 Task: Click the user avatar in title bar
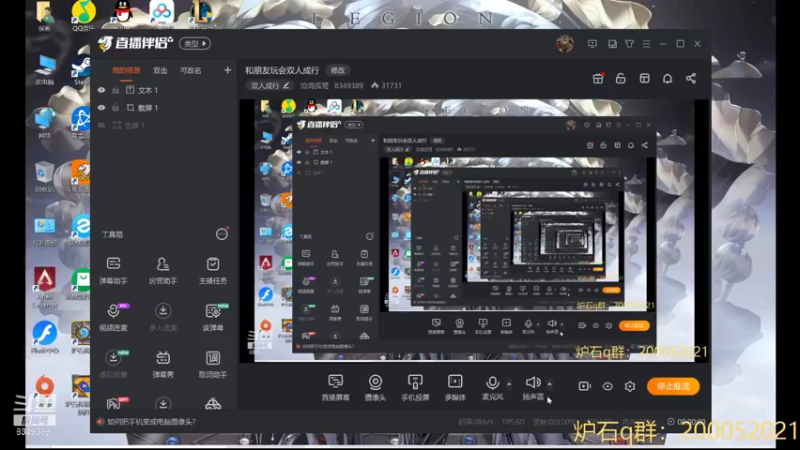[x=565, y=44]
